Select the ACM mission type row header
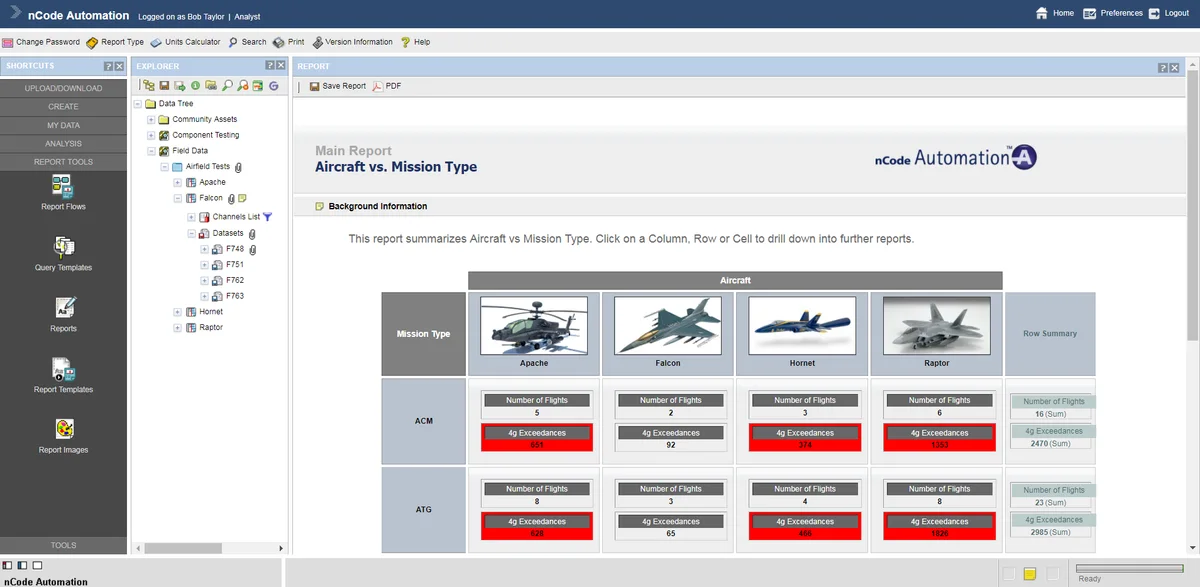The width and height of the screenshot is (1200, 587). click(x=424, y=422)
